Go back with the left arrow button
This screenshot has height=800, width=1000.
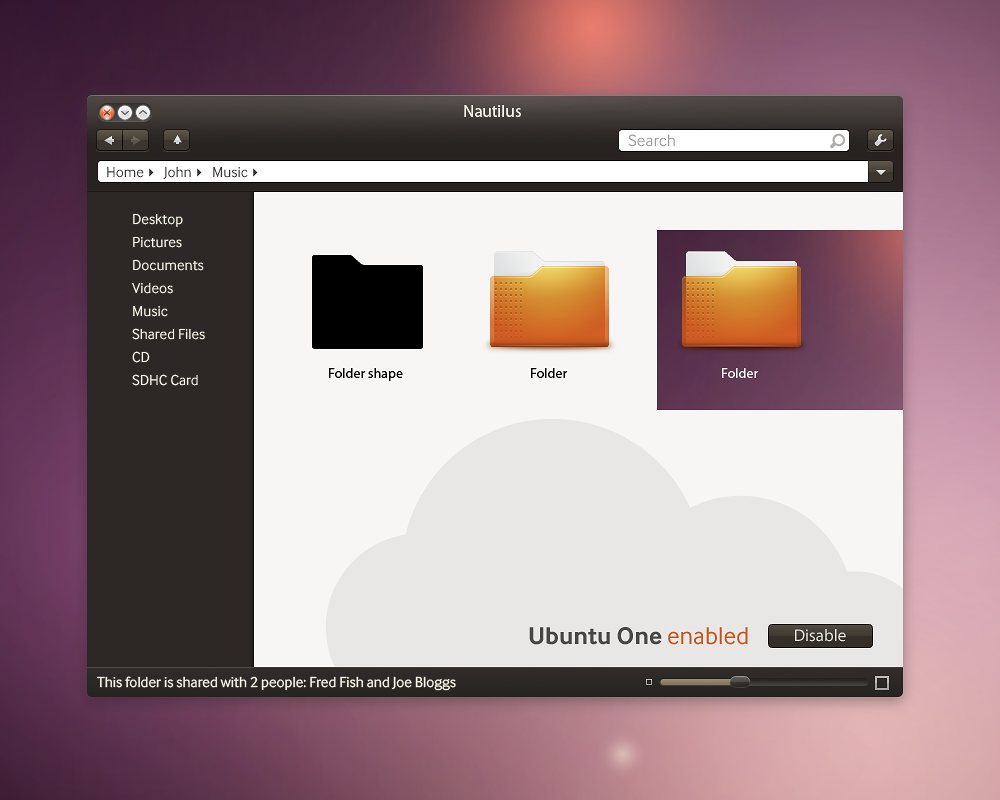110,140
